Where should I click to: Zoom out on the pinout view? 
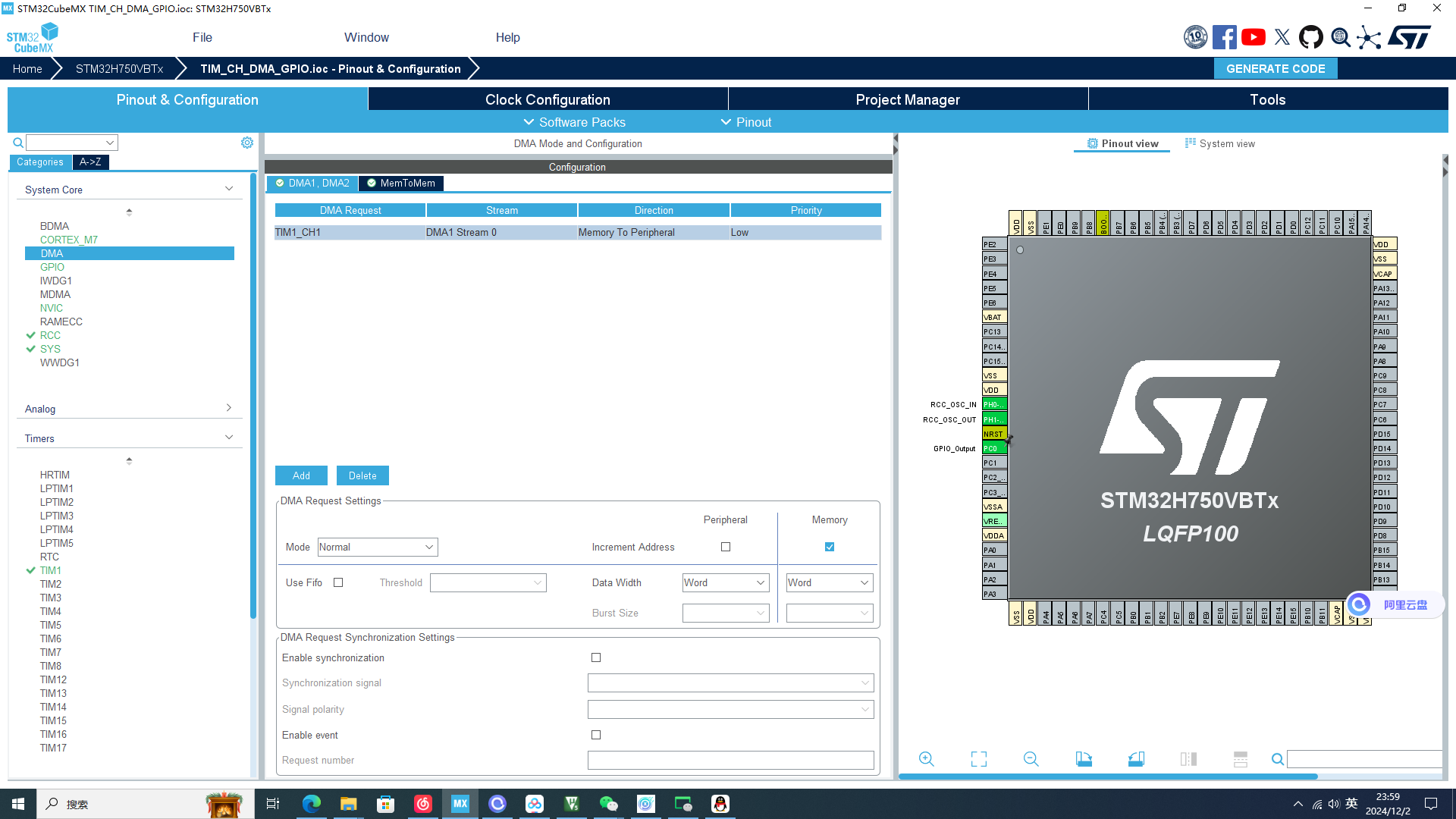click(x=1031, y=759)
